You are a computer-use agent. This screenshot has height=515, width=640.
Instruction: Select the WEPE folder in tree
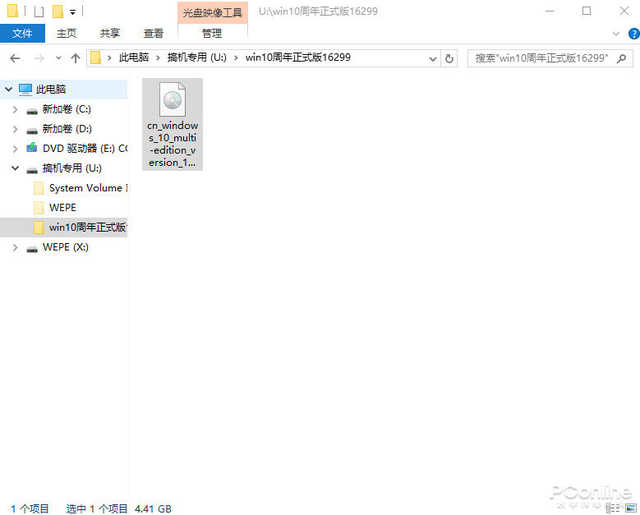(x=62, y=207)
